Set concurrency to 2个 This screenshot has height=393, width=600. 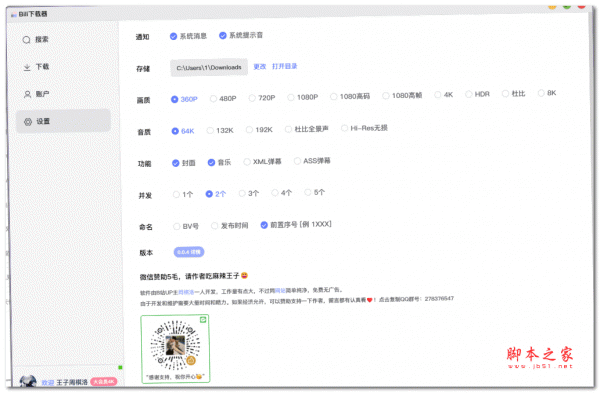[x=216, y=194]
